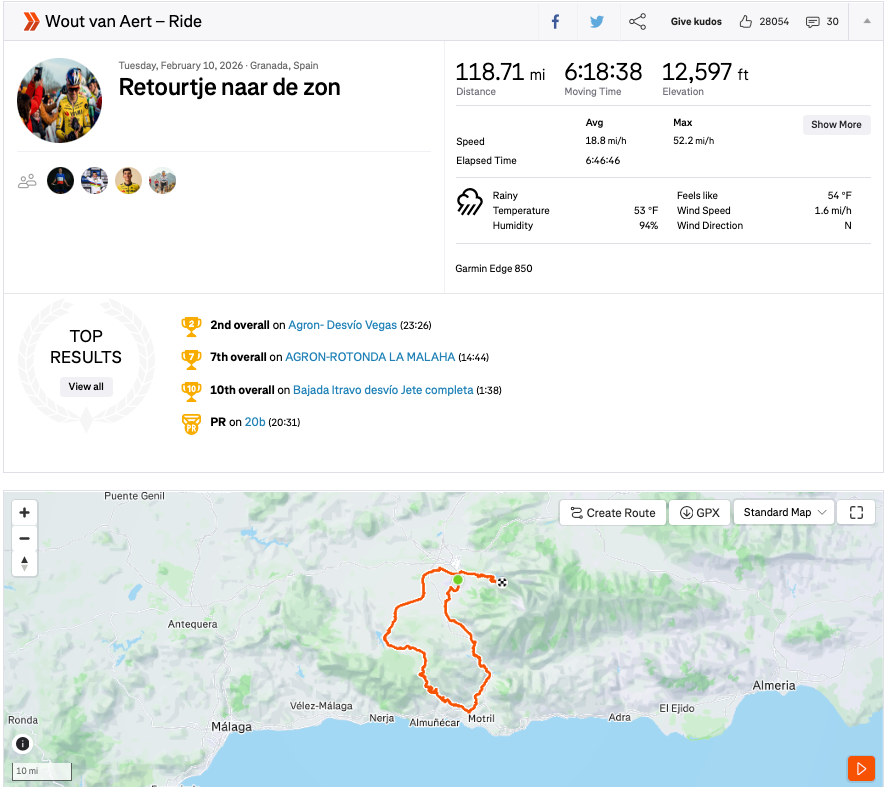This screenshot has height=787, width=887.
Task: Share the ride on Facebook
Action: click(x=556, y=21)
